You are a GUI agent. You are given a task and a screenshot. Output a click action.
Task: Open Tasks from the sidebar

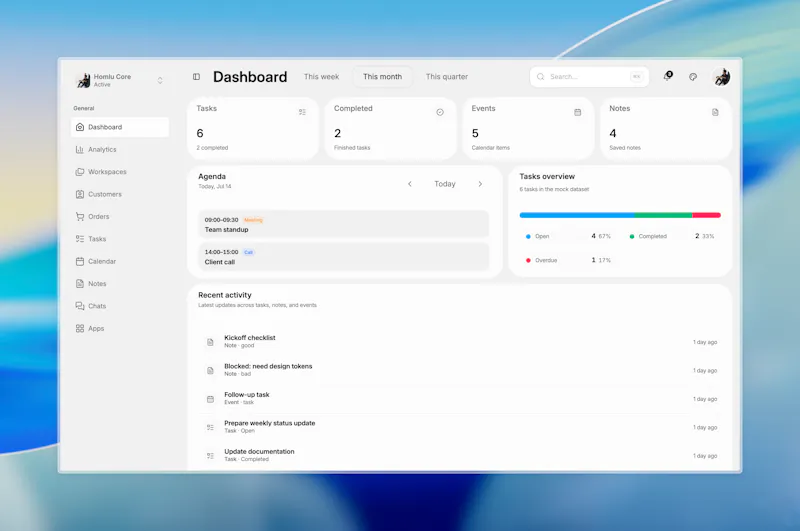click(x=120, y=239)
